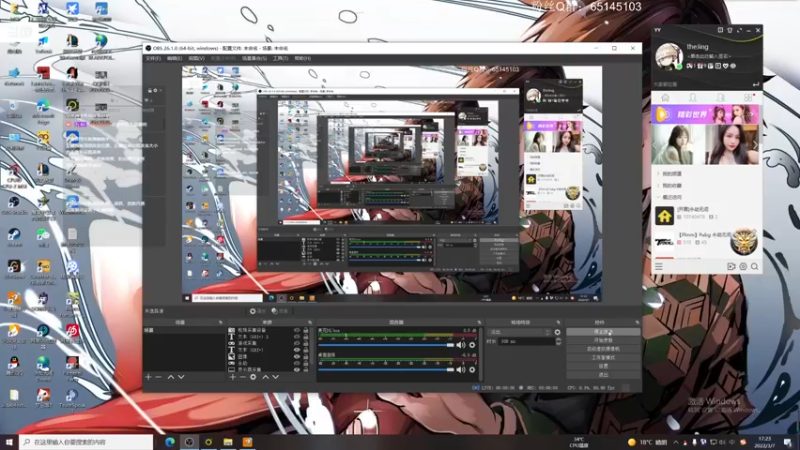
Task: Add a new source with plus icon
Action: pyautogui.click(x=233, y=377)
